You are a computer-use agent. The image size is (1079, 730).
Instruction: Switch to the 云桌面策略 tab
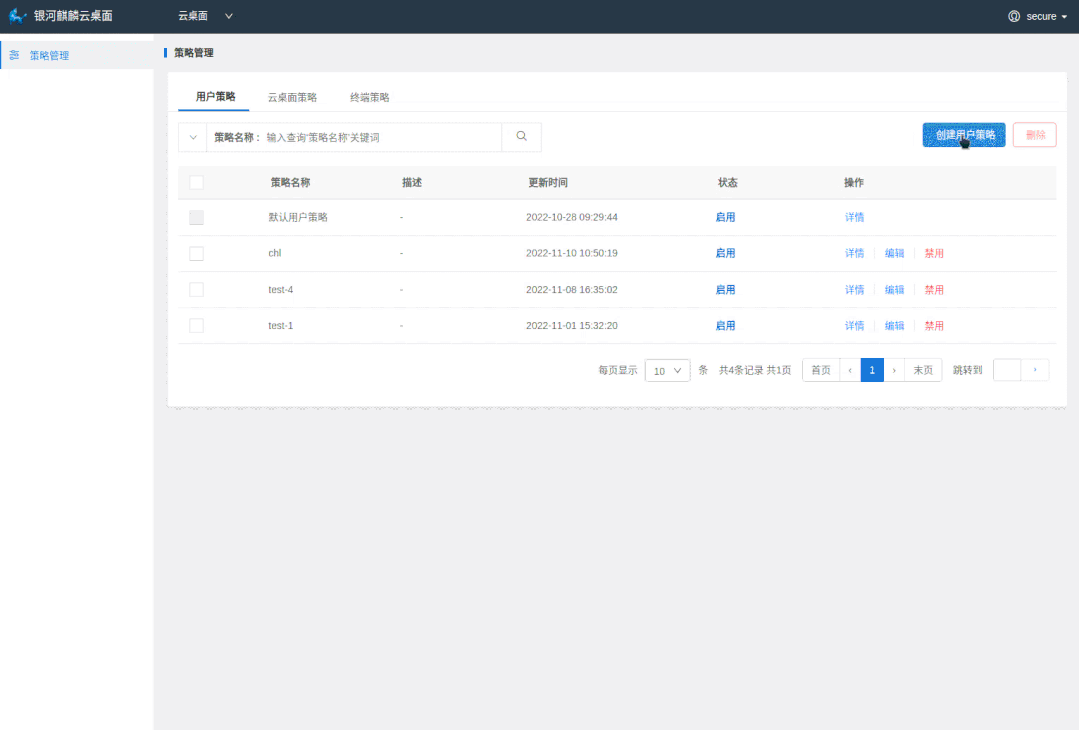coord(292,97)
